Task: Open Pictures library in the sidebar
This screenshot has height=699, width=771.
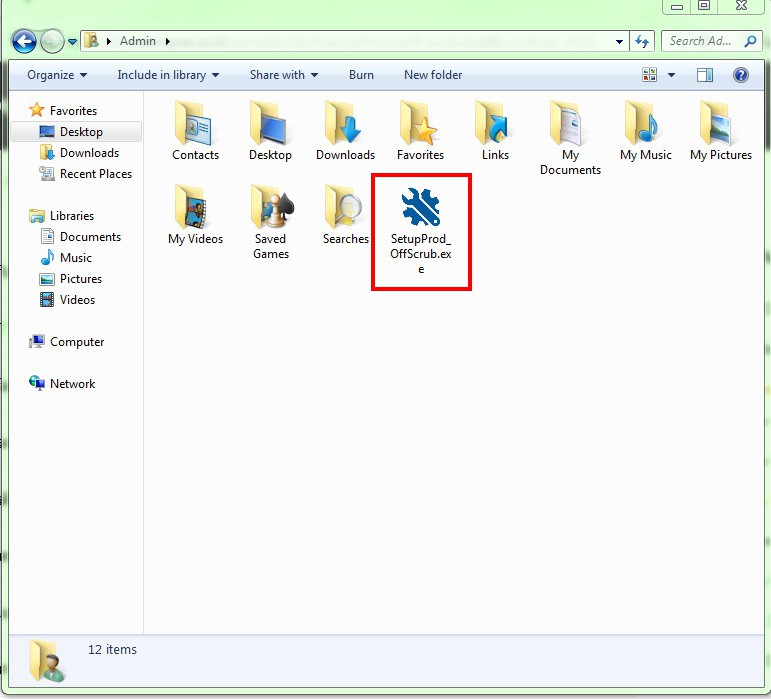Action: coord(81,279)
